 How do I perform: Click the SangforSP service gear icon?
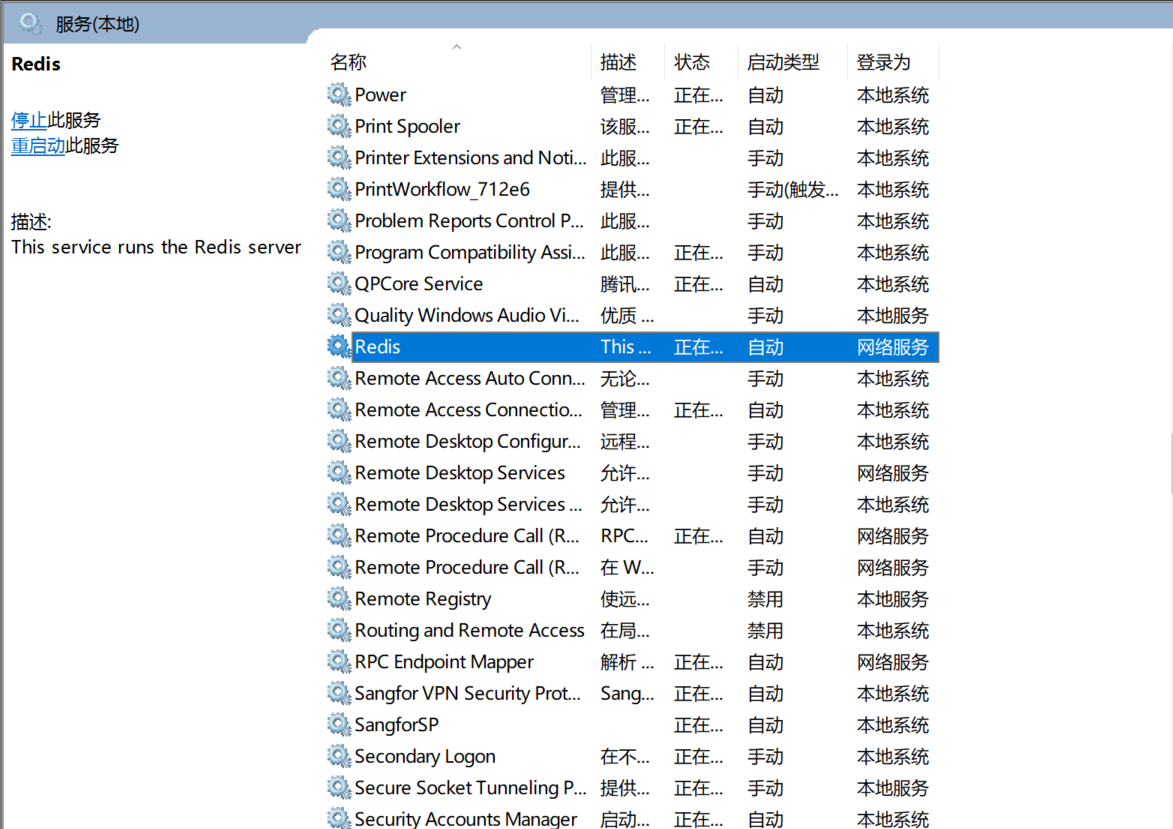(x=339, y=725)
